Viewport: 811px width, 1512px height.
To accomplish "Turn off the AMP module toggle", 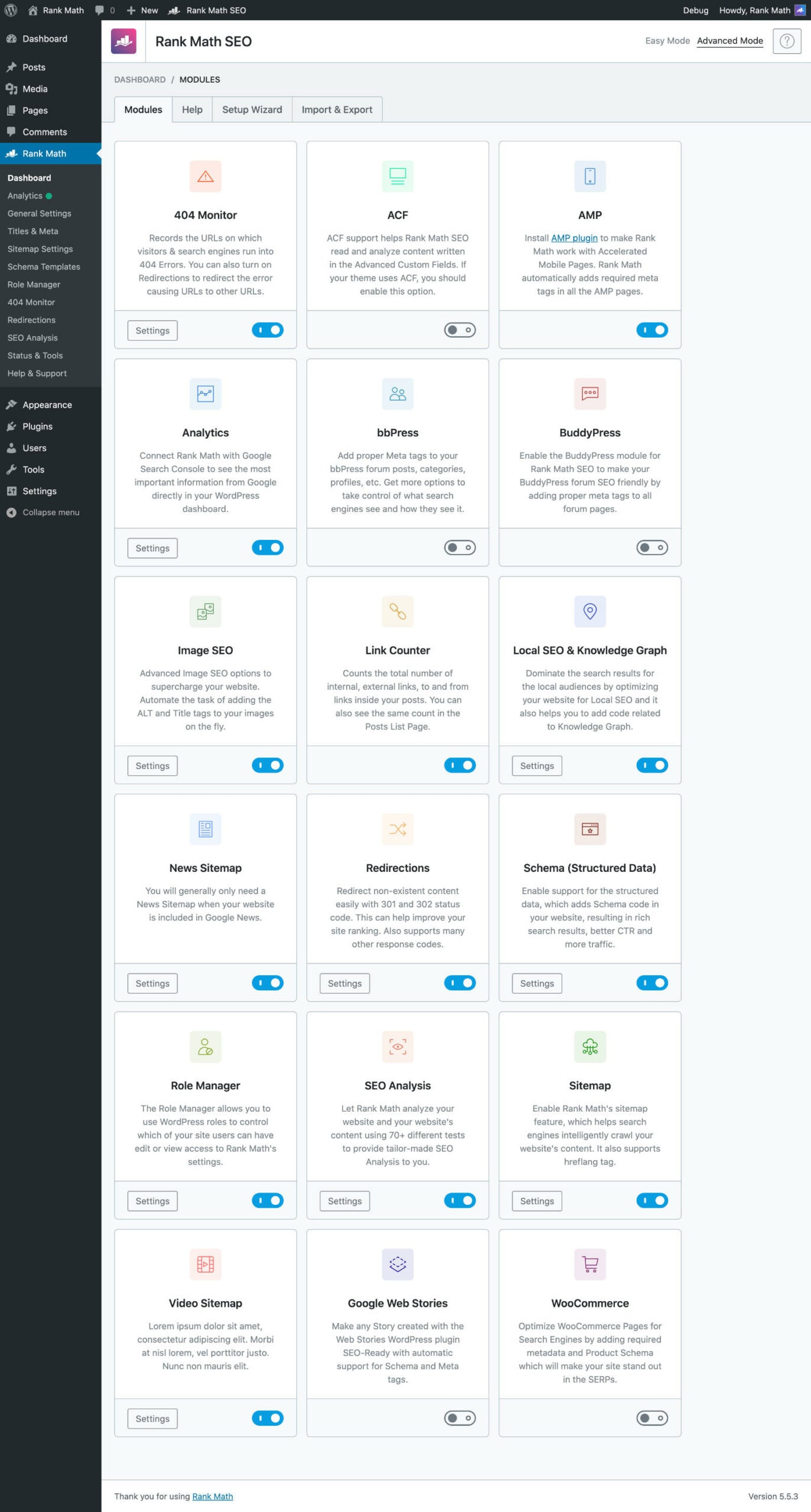I will (x=652, y=330).
